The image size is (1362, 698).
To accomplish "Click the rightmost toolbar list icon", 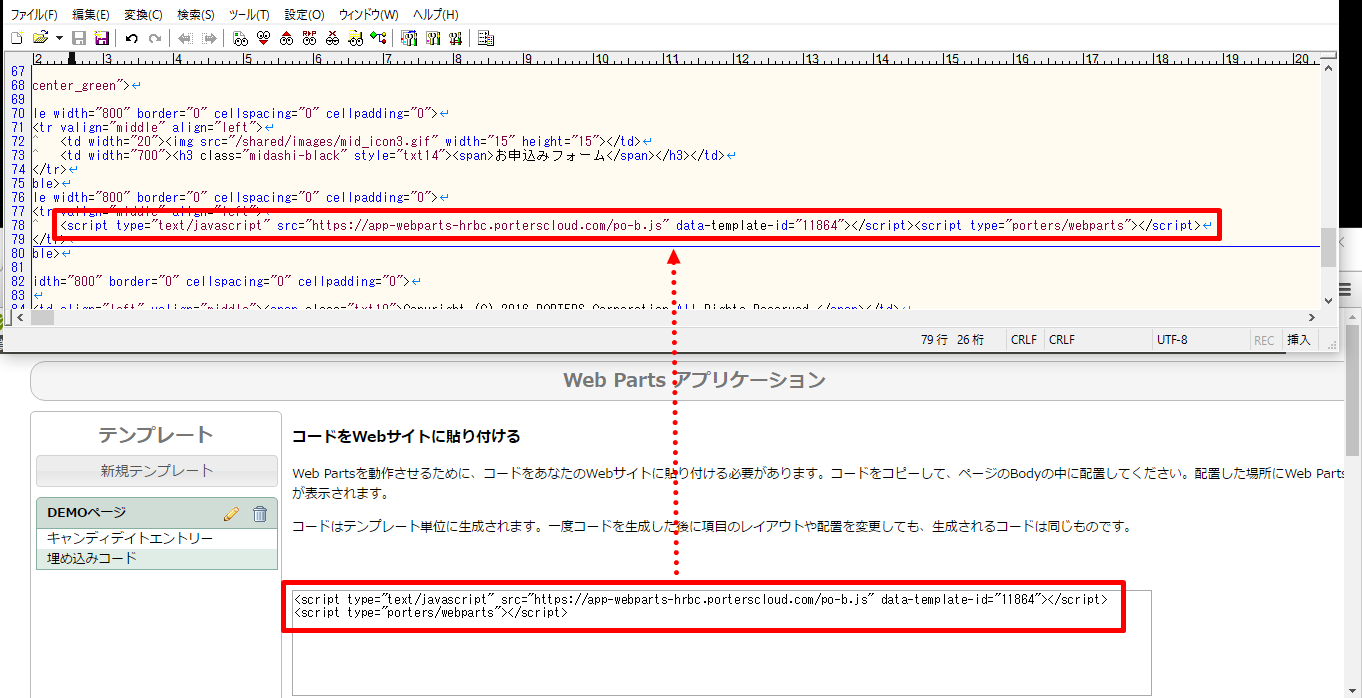I will coord(486,38).
